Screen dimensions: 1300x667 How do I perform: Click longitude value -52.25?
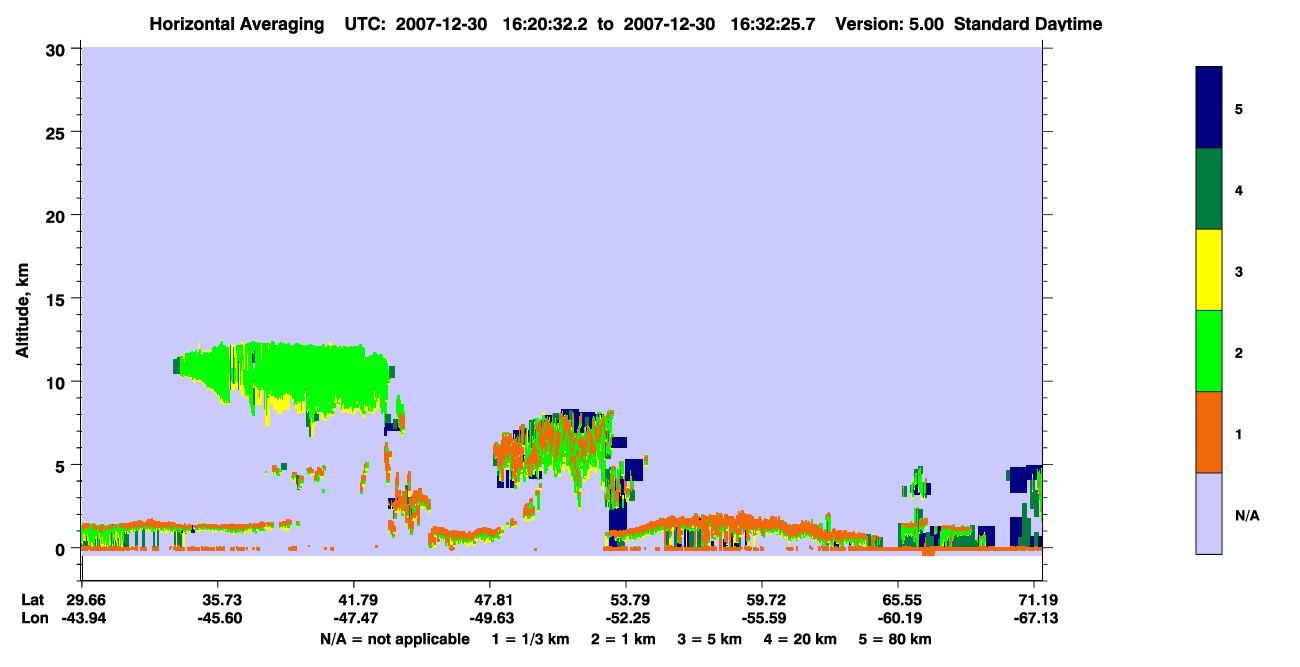[626, 618]
